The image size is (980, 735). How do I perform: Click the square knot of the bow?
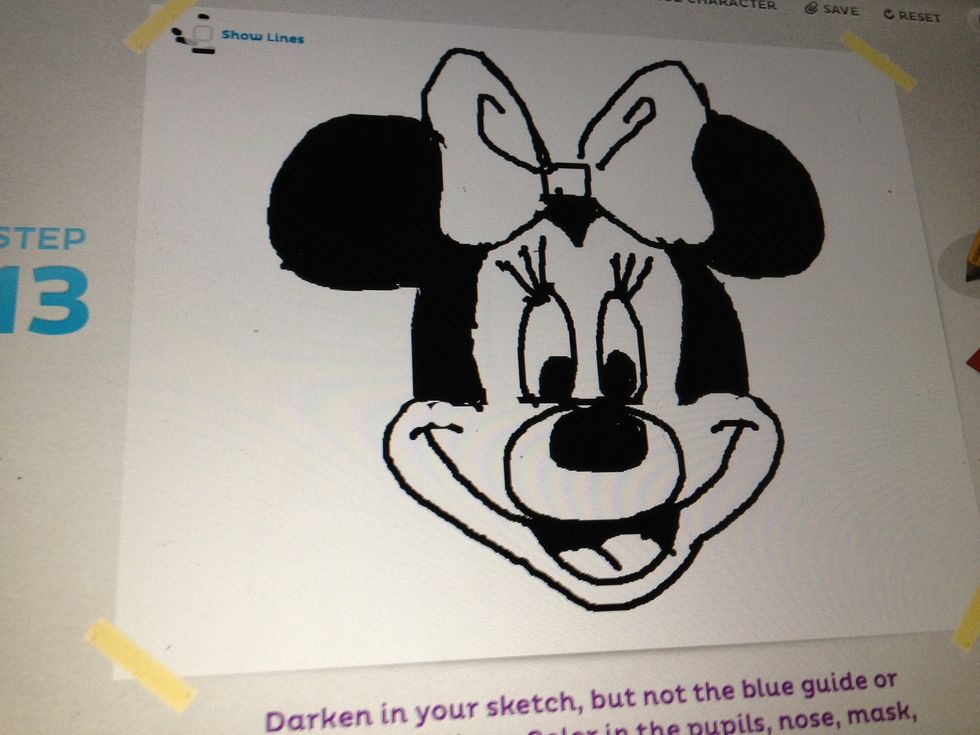tap(568, 181)
